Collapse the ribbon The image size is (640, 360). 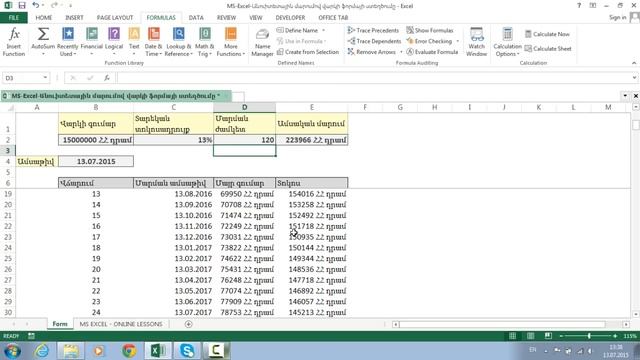click(634, 63)
